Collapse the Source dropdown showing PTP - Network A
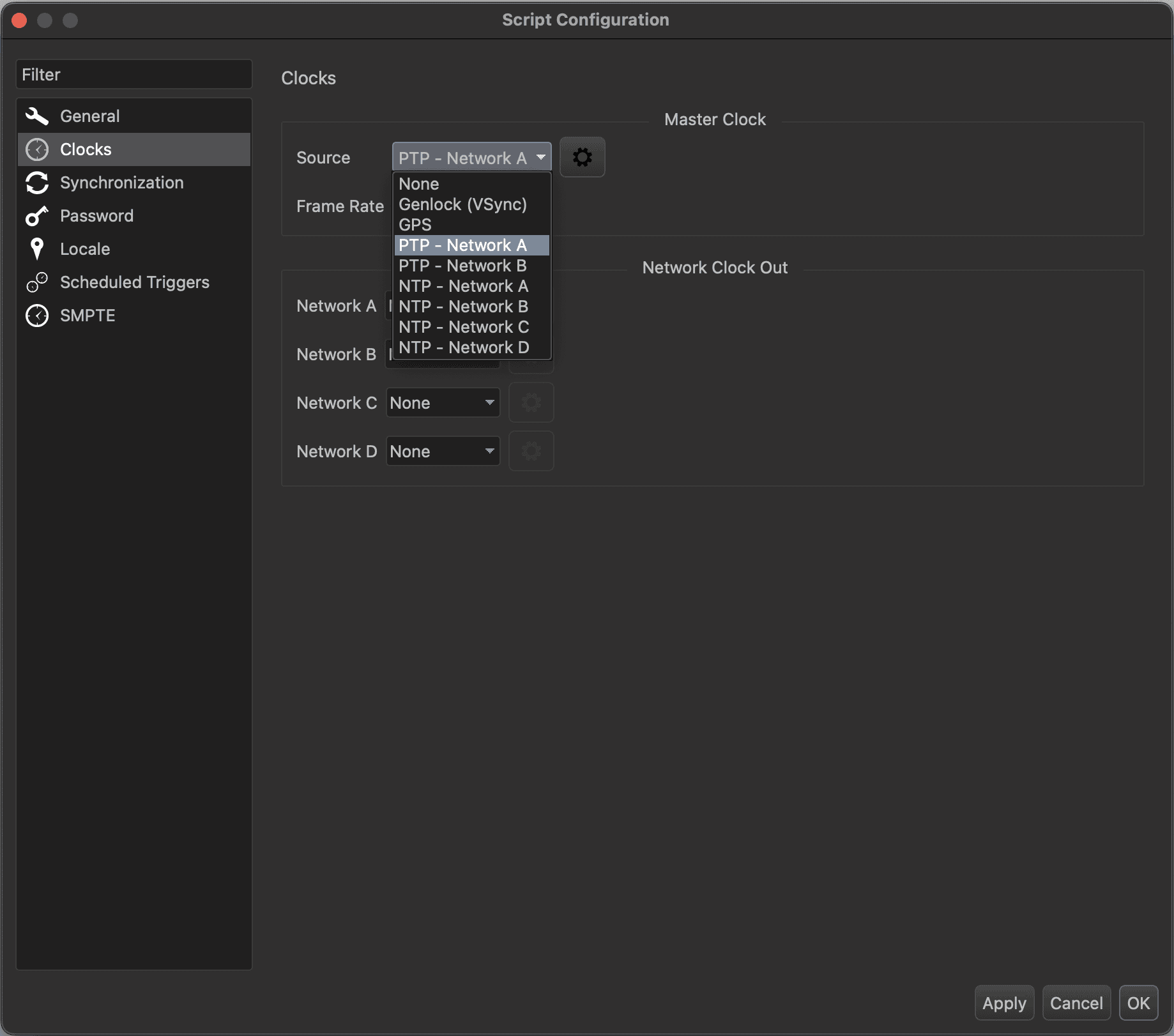Image resolution: width=1174 pixels, height=1036 pixels. 471,157
